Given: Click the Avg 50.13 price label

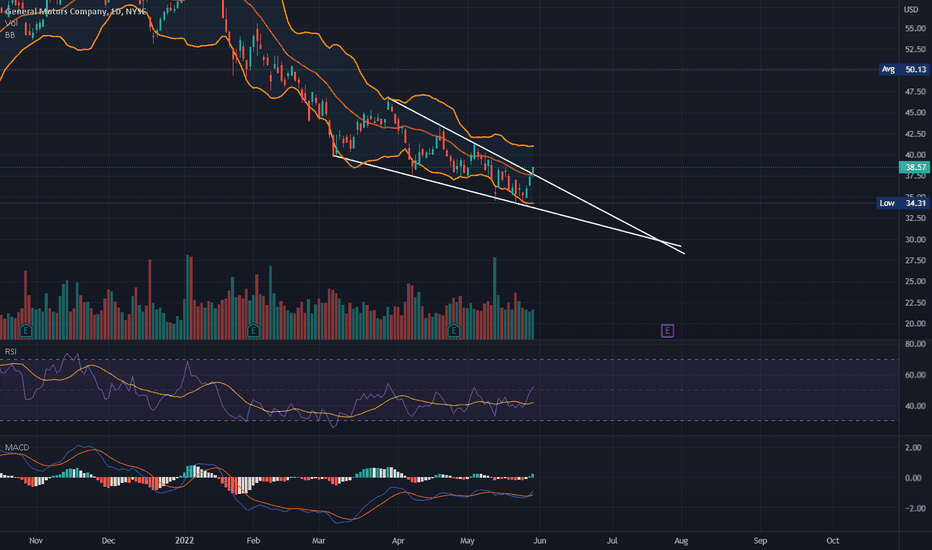Looking at the screenshot, I should (903, 70).
